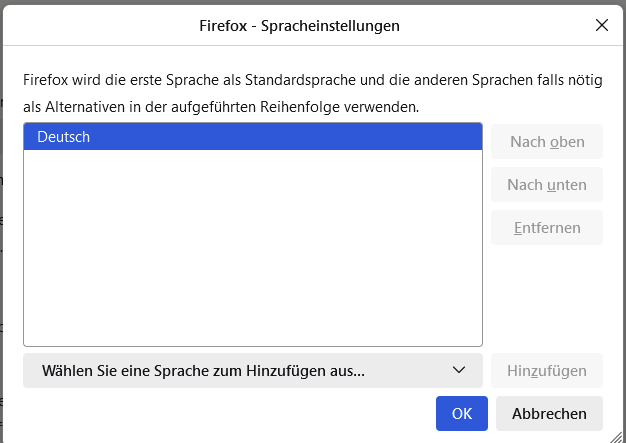Highlight the Deutsch entry row
This screenshot has width=626, height=443.
[x=252, y=137]
